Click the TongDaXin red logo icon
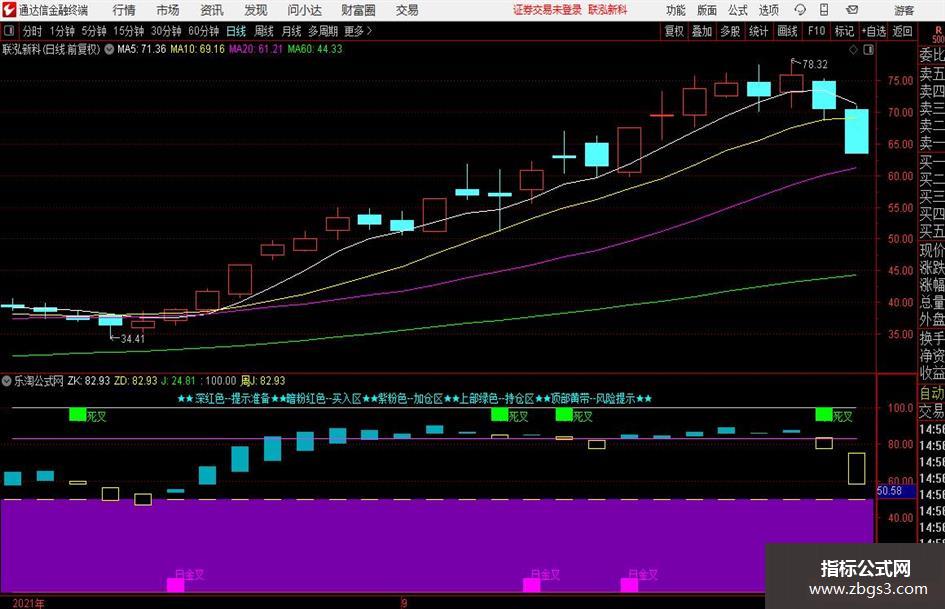This screenshot has width=945, height=609. point(8,10)
